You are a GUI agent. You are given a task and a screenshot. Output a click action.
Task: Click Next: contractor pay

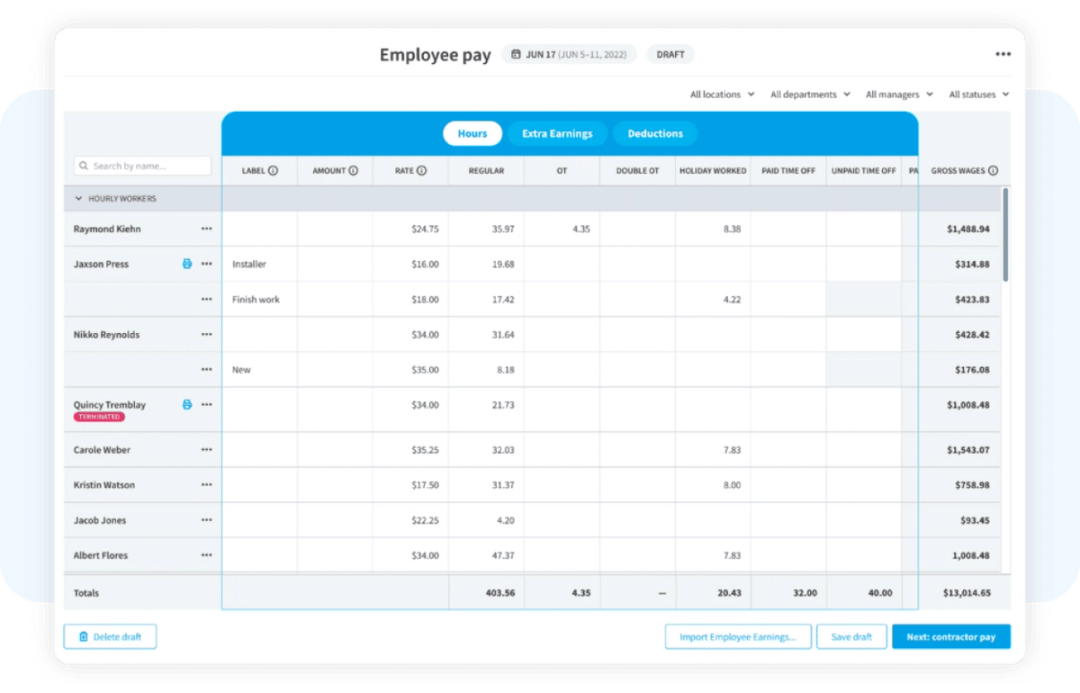951,636
